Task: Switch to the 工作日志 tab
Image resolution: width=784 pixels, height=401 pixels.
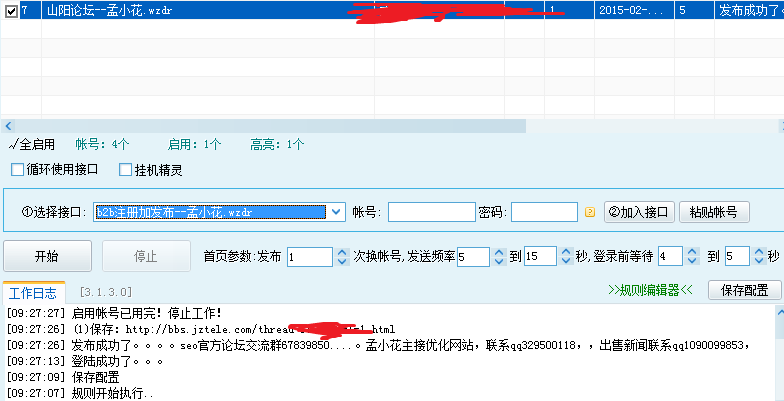Action: (x=35, y=292)
